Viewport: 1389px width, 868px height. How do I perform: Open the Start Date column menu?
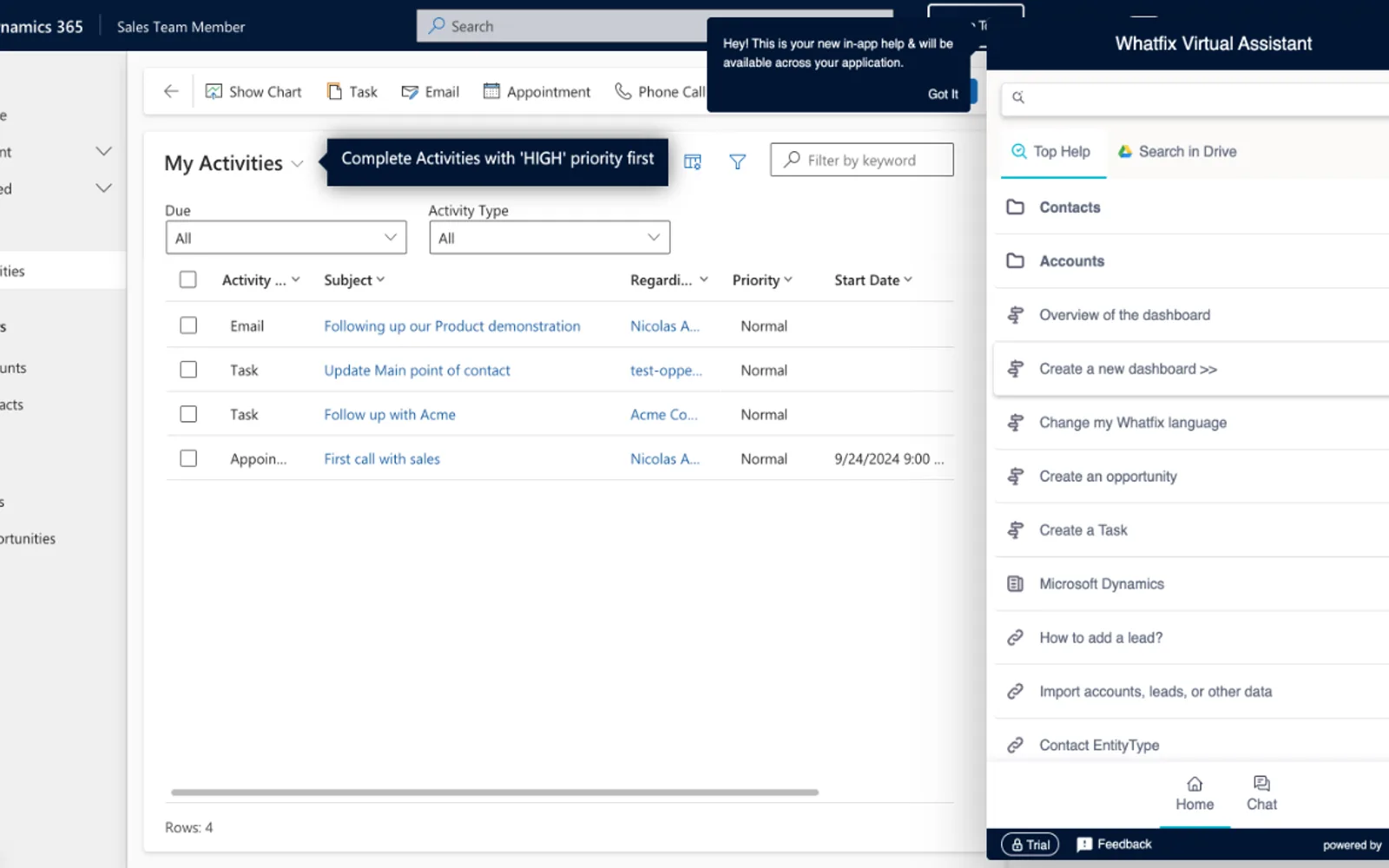(873, 280)
